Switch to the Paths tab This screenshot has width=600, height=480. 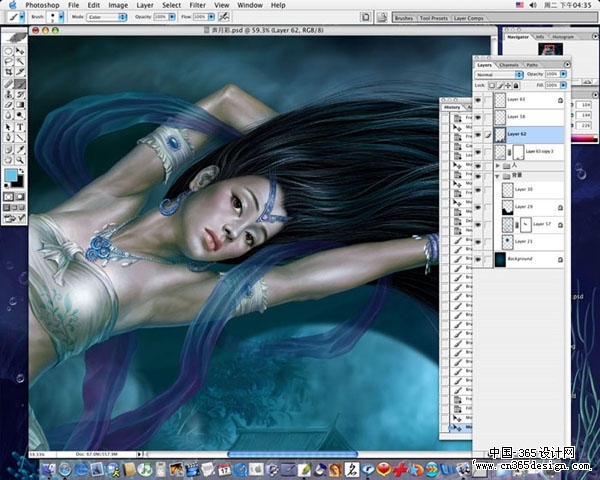[x=532, y=65]
